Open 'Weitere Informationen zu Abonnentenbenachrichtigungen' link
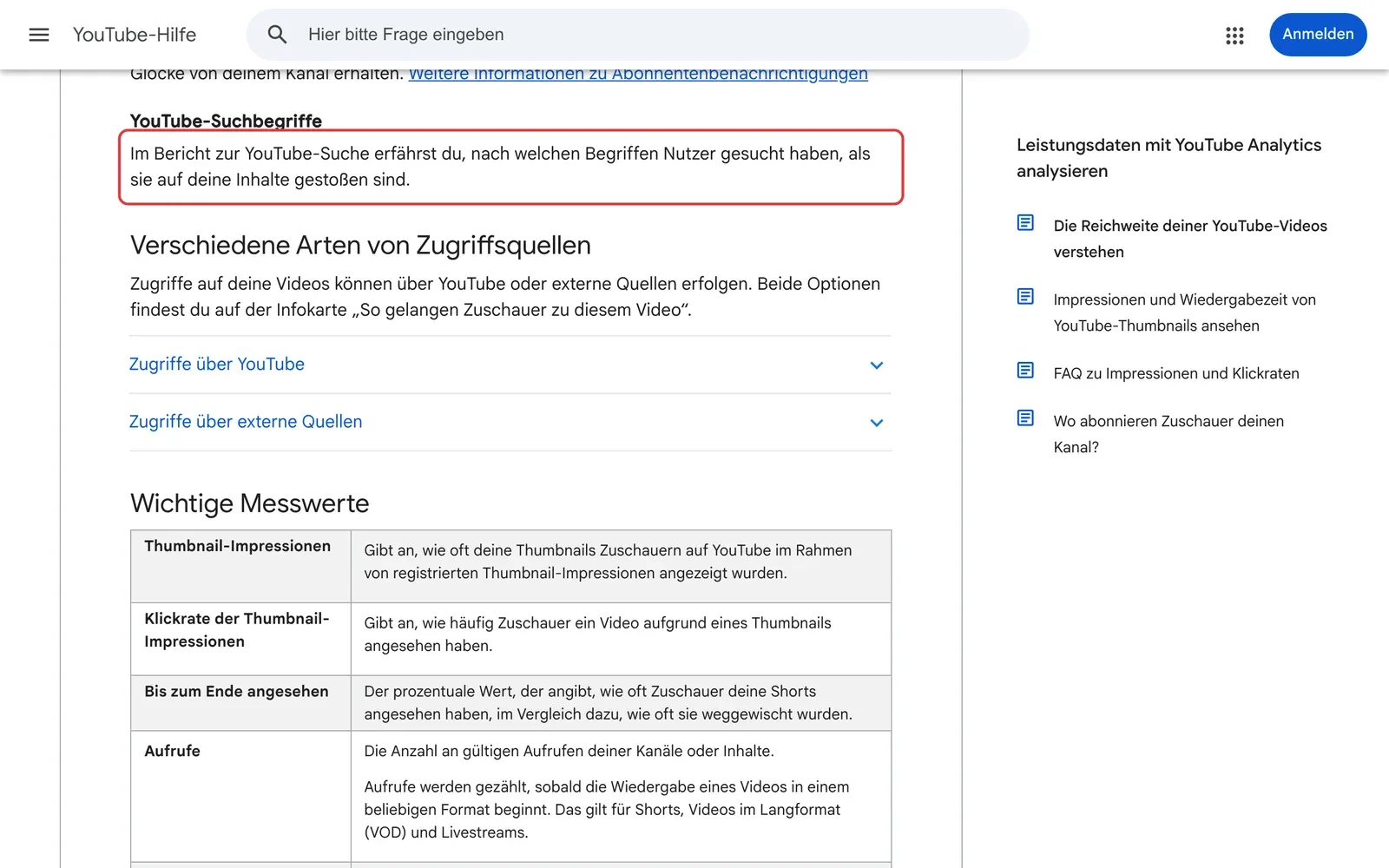Screen dimensions: 1389x868 click(638, 75)
